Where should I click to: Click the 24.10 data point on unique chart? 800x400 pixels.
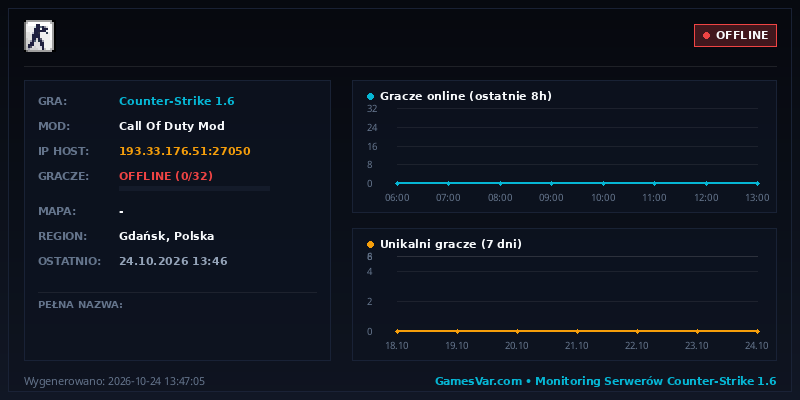coord(757,331)
